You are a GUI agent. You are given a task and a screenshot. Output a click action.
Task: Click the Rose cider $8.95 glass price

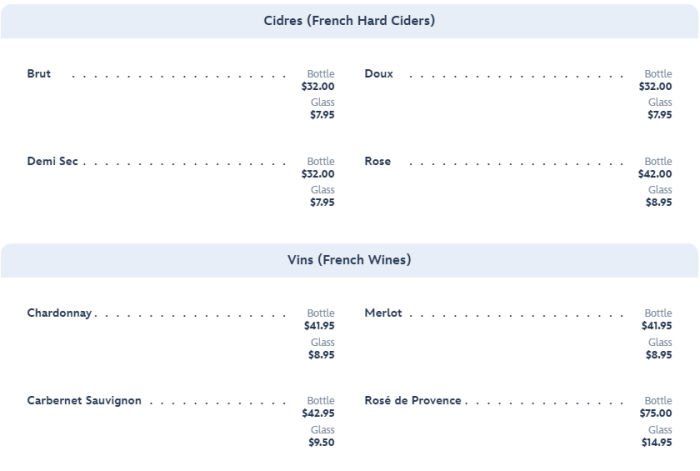coord(658,202)
